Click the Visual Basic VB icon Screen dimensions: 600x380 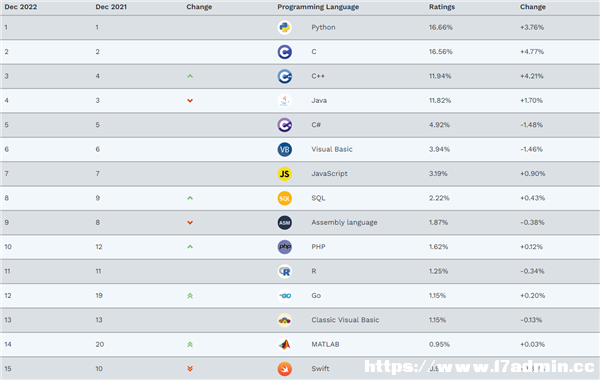tap(284, 149)
